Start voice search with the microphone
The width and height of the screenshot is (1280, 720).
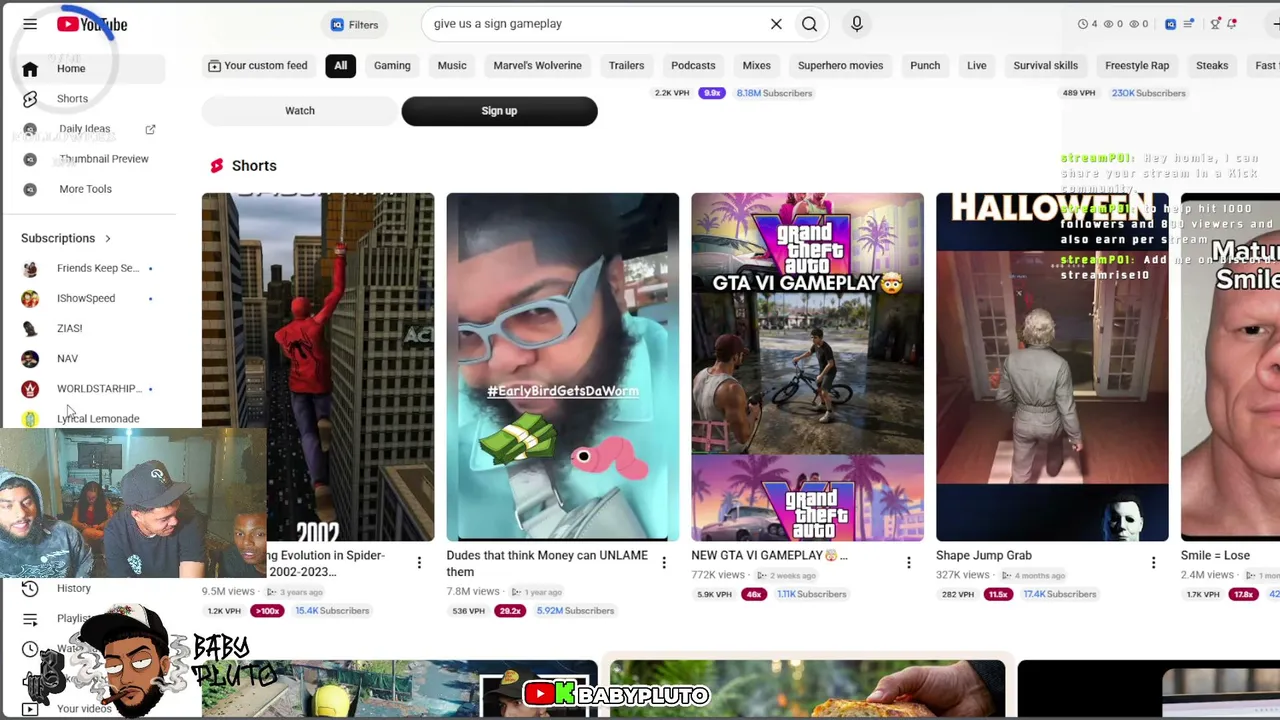pyautogui.click(x=857, y=24)
